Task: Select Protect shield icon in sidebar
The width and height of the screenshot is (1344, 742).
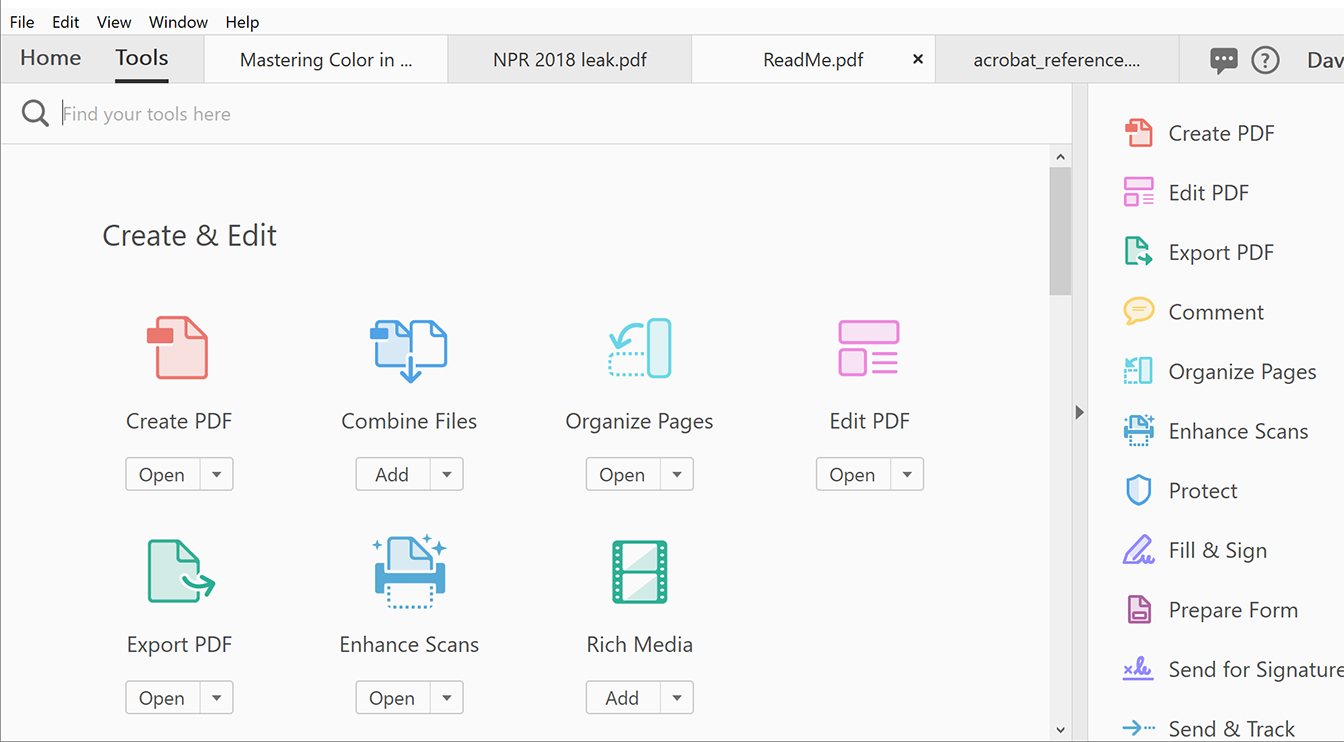Action: [x=1138, y=491]
